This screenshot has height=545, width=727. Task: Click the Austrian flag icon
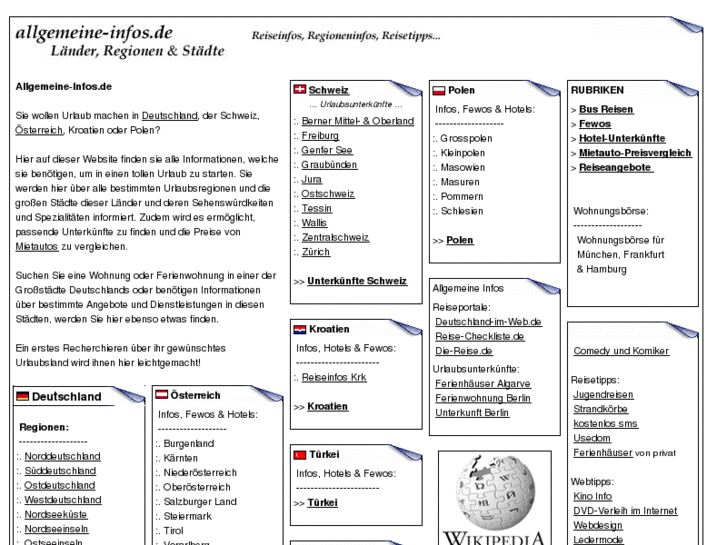[x=161, y=394]
